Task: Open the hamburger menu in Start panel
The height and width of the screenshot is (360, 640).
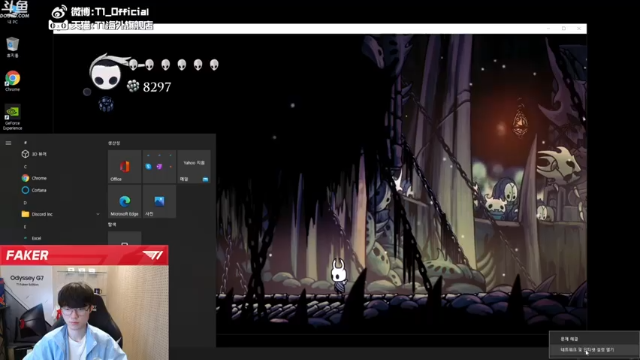Action: tap(8, 143)
